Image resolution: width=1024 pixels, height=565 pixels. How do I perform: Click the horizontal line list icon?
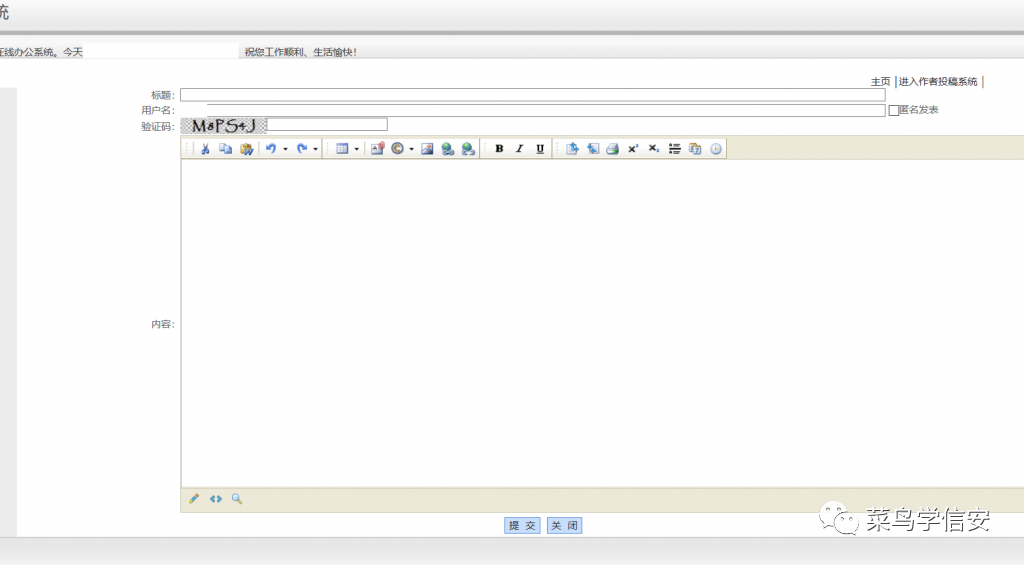[x=675, y=149]
